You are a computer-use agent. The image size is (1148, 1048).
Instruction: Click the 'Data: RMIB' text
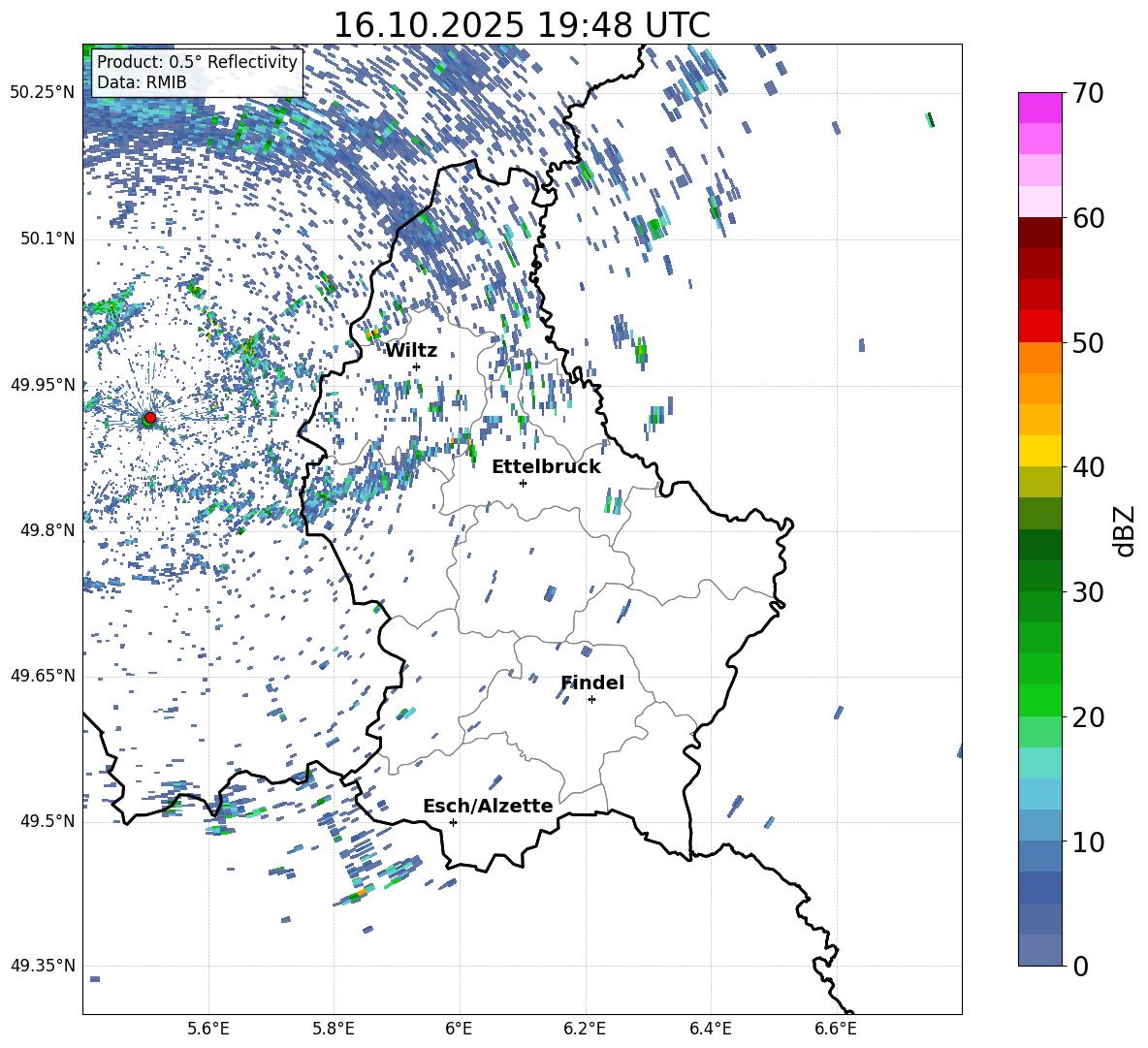(x=142, y=82)
